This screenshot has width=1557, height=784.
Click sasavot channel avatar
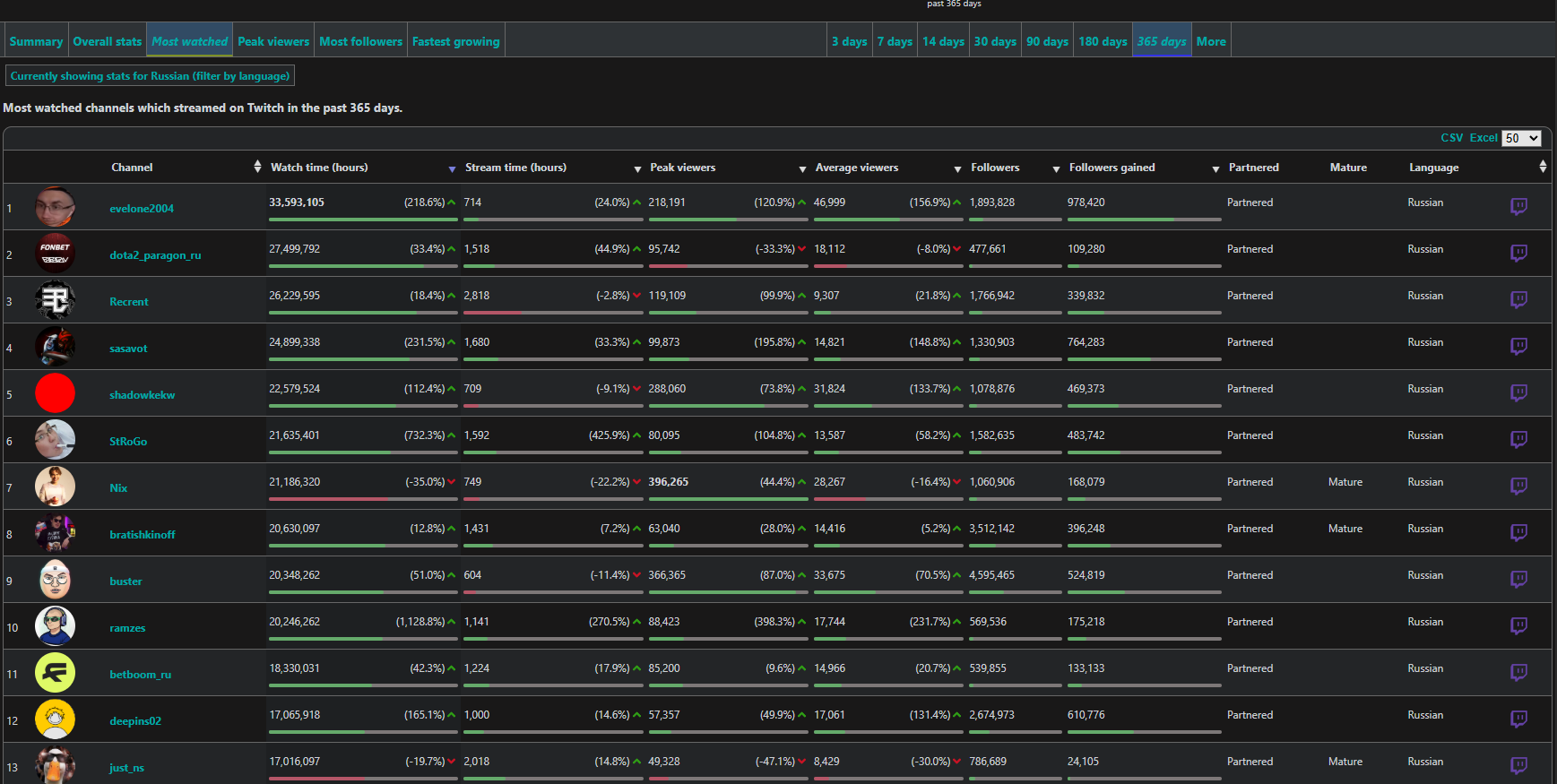coord(55,347)
